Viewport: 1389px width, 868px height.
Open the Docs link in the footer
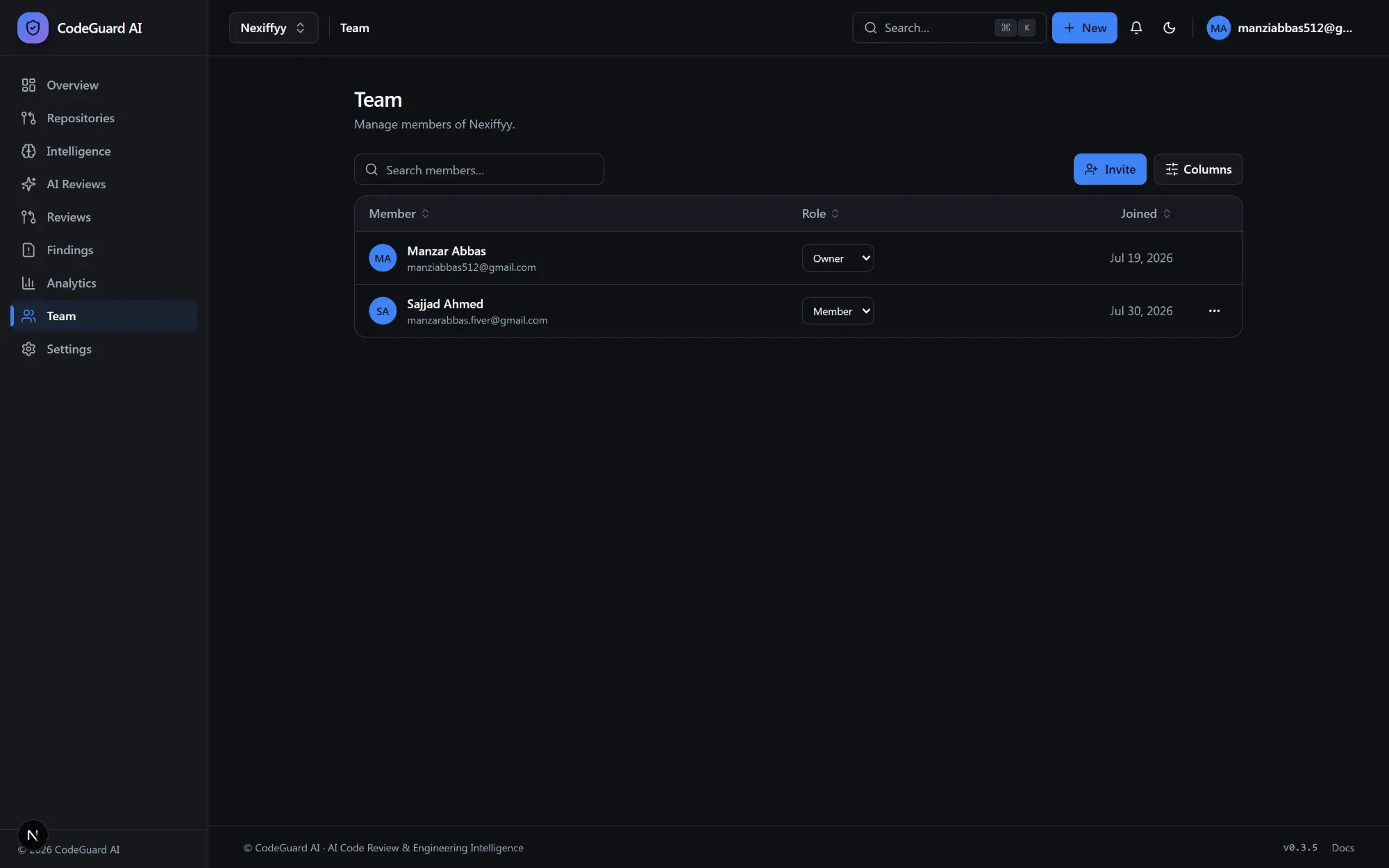coord(1342,848)
